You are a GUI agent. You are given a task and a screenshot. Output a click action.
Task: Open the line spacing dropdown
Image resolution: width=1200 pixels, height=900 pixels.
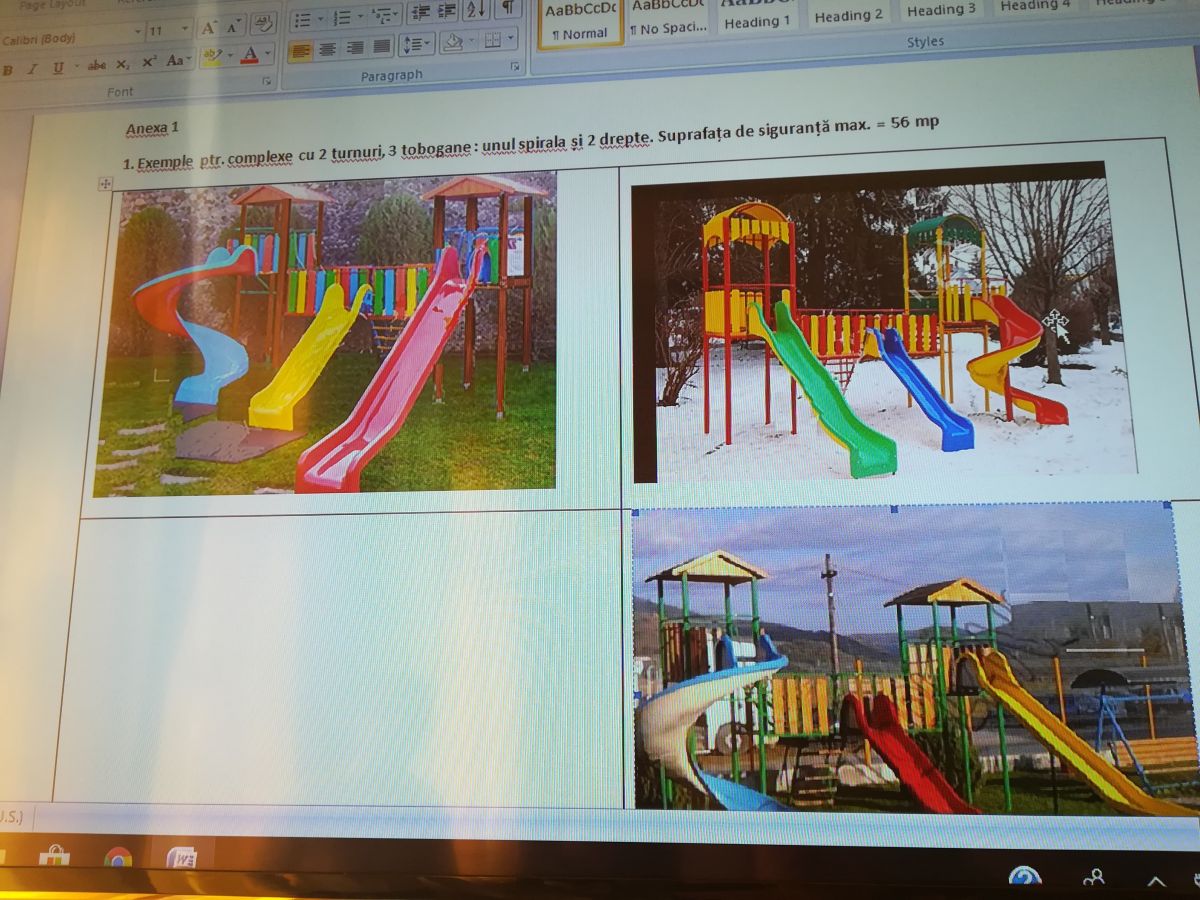click(x=416, y=44)
